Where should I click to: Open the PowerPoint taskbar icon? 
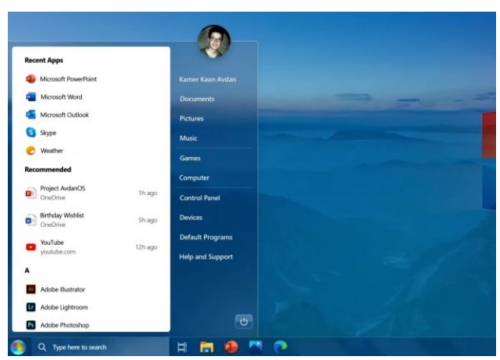click(x=231, y=347)
